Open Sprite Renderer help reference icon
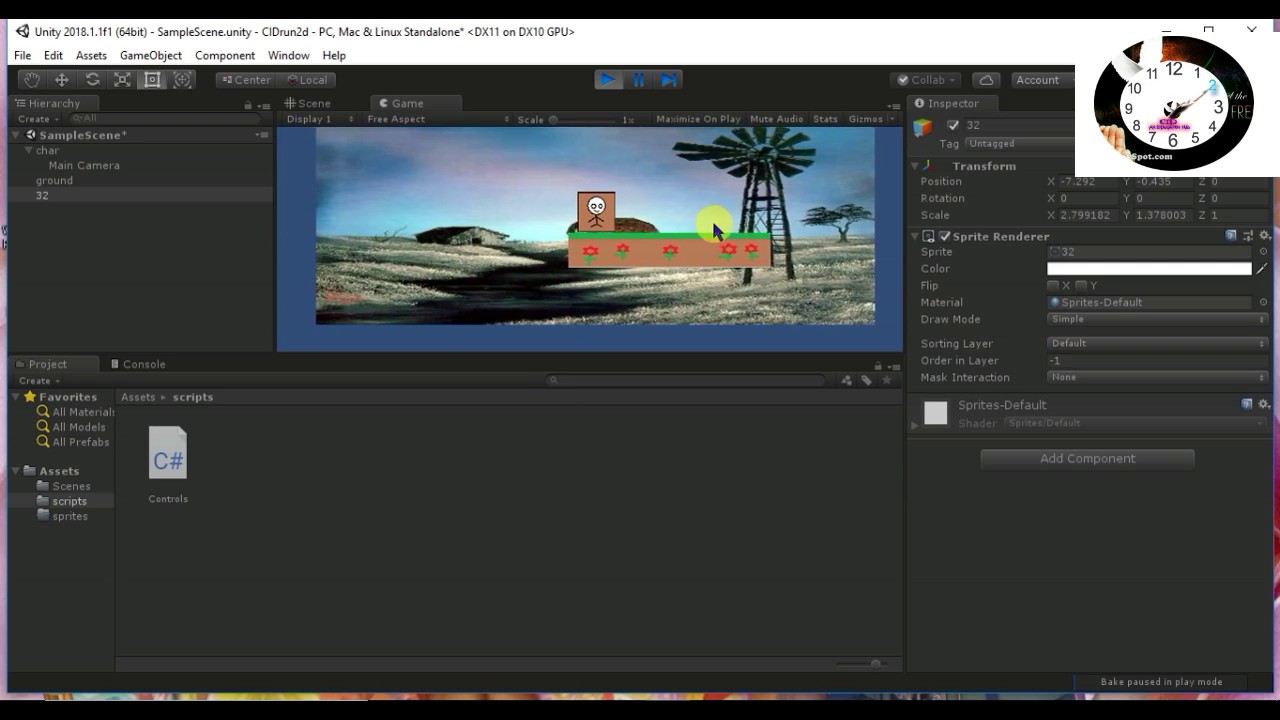 [1231, 236]
